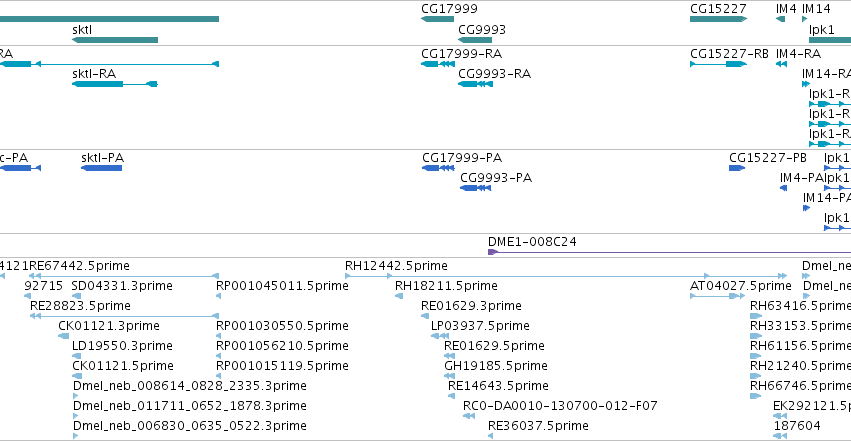Click the IM14 gene label
Screen dimensions: 851x441
point(816,9)
